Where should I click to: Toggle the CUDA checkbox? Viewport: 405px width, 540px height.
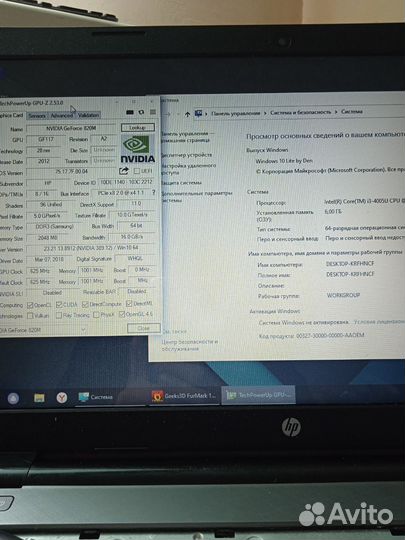(x=59, y=304)
